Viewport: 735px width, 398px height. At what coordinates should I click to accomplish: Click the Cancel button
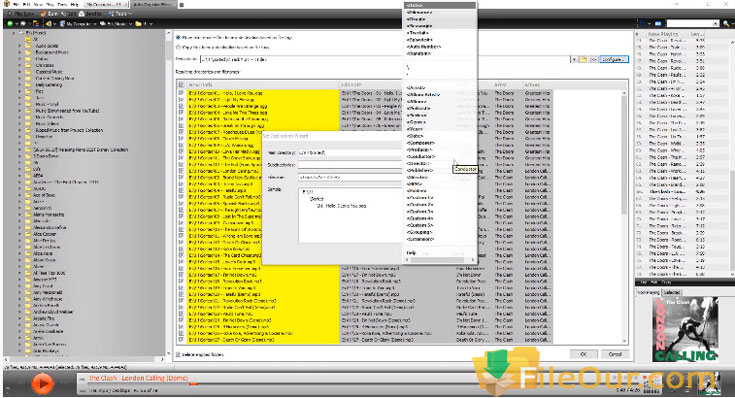615,354
